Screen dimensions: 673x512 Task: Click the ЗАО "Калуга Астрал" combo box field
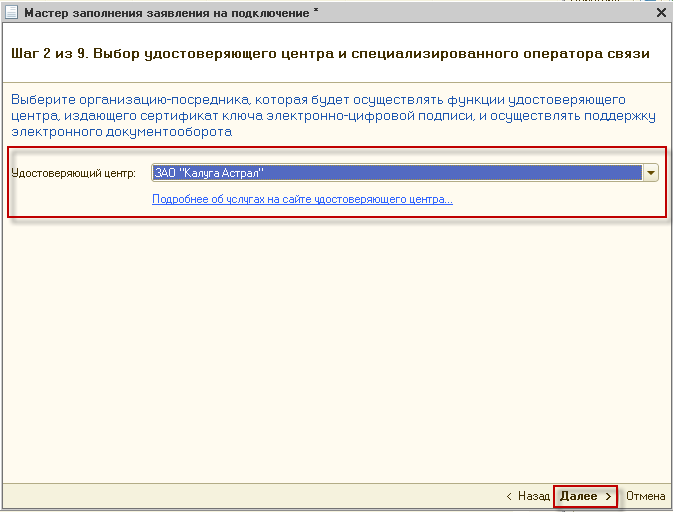point(396,173)
